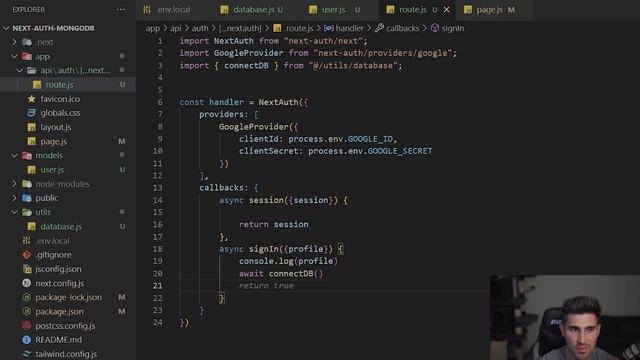Click the auth breadcrumb segment
Viewport: 640px width, 360px height.
pos(200,28)
